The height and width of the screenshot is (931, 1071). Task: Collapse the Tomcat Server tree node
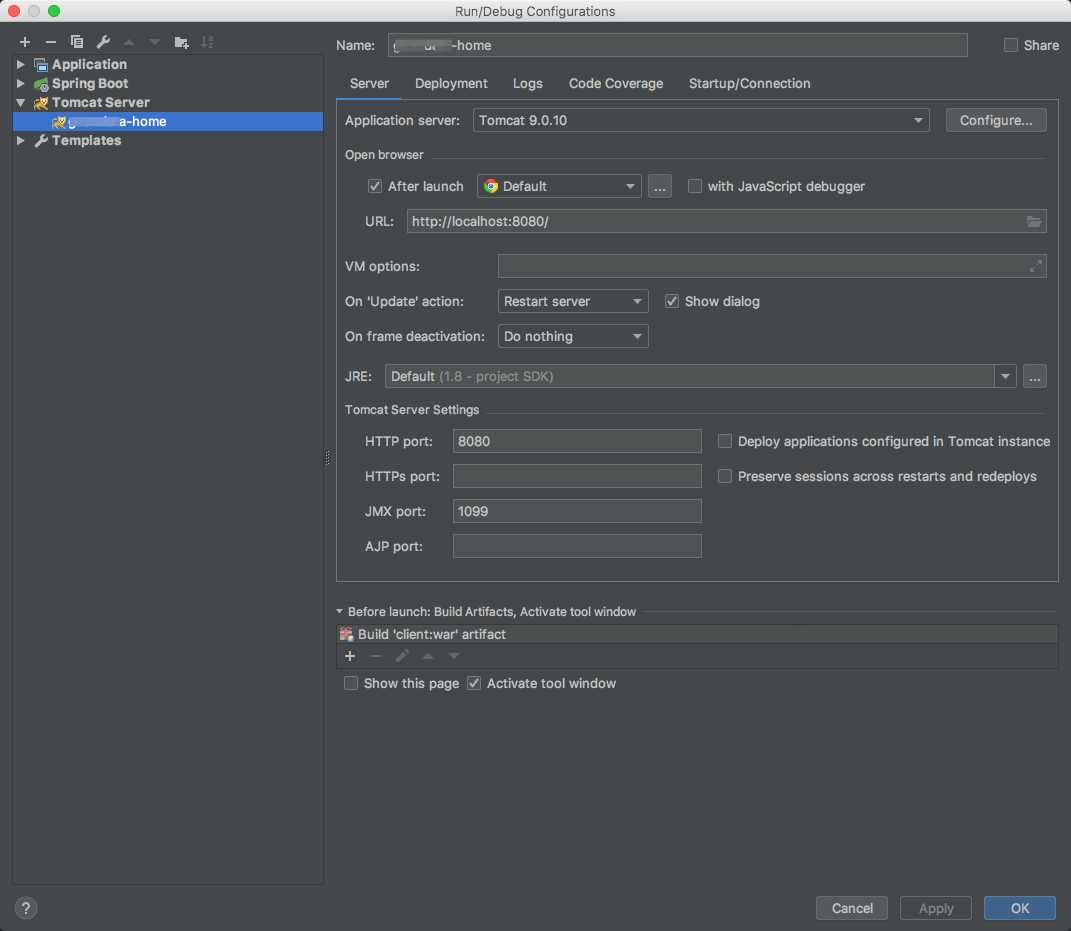click(20, 102)
